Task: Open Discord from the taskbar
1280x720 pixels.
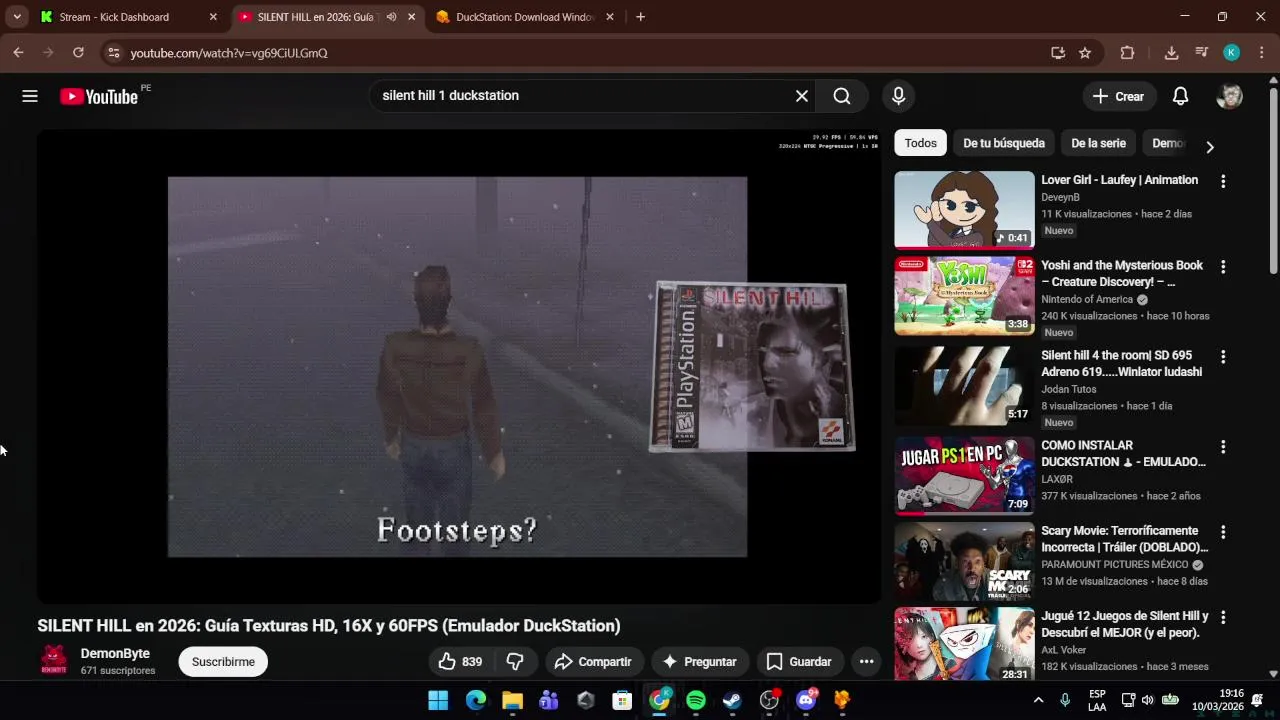Action: point(806,700)
